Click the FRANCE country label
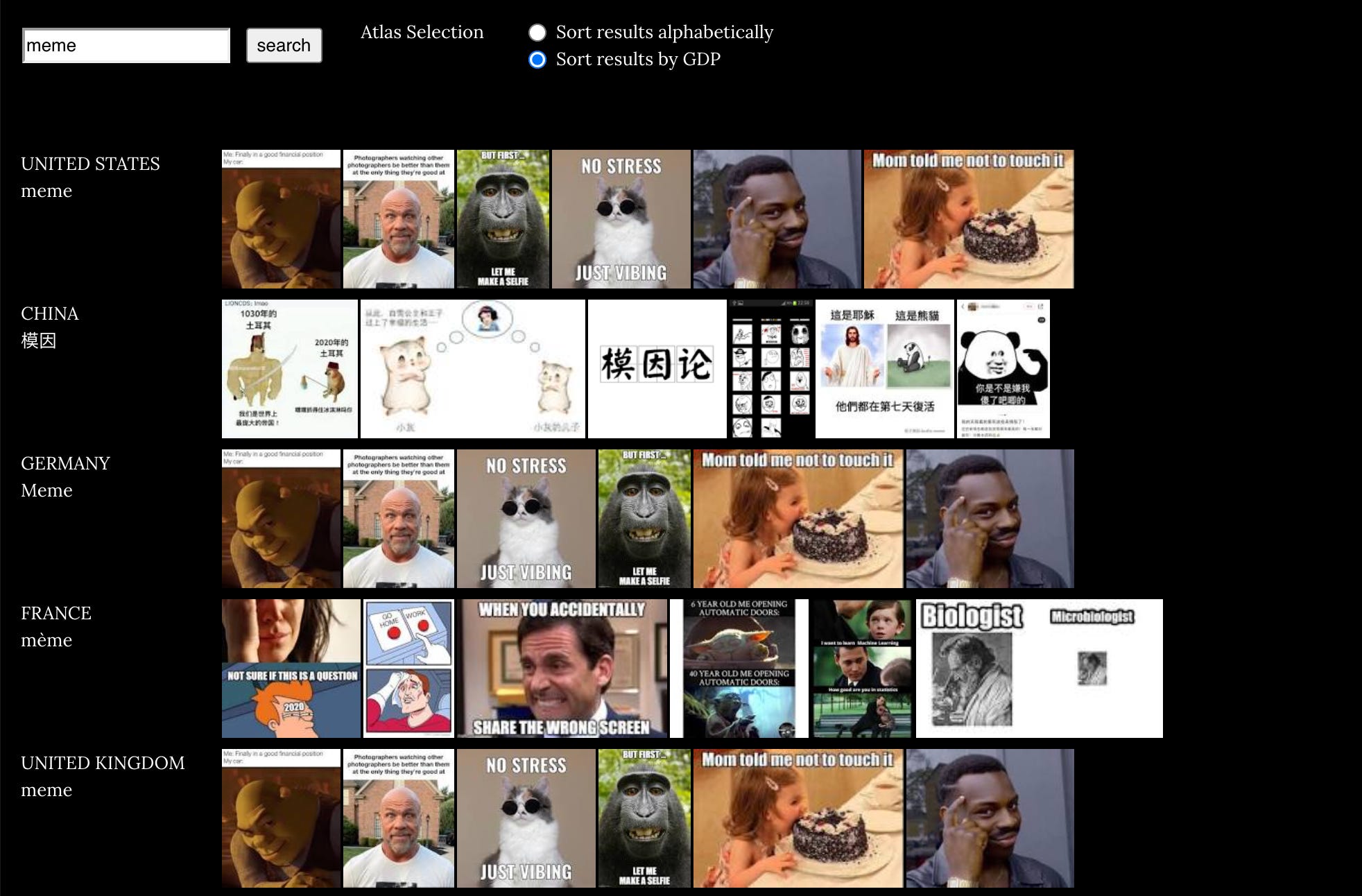The width and height of the screenshot is (1362, 896). 56,613
